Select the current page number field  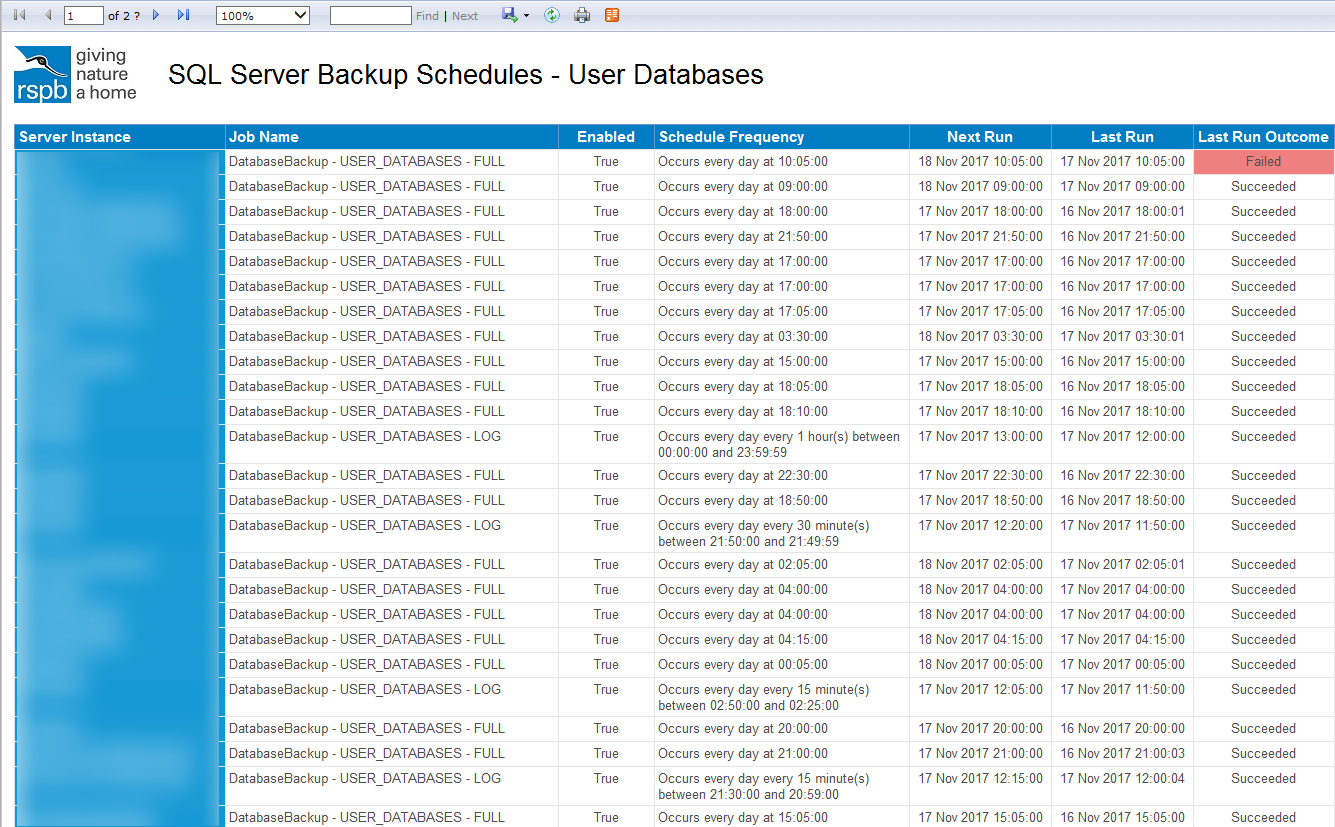coord(82,15)
